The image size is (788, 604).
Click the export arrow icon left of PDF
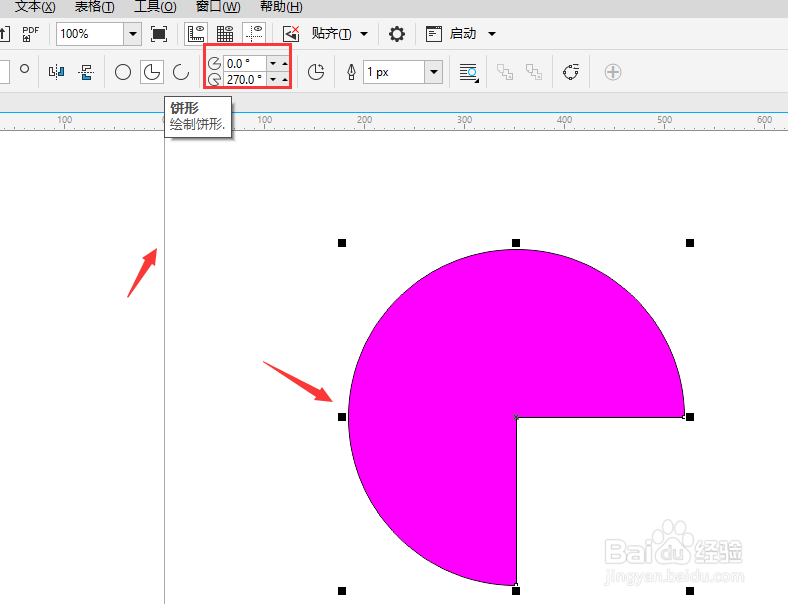click(x=4, y=34)
